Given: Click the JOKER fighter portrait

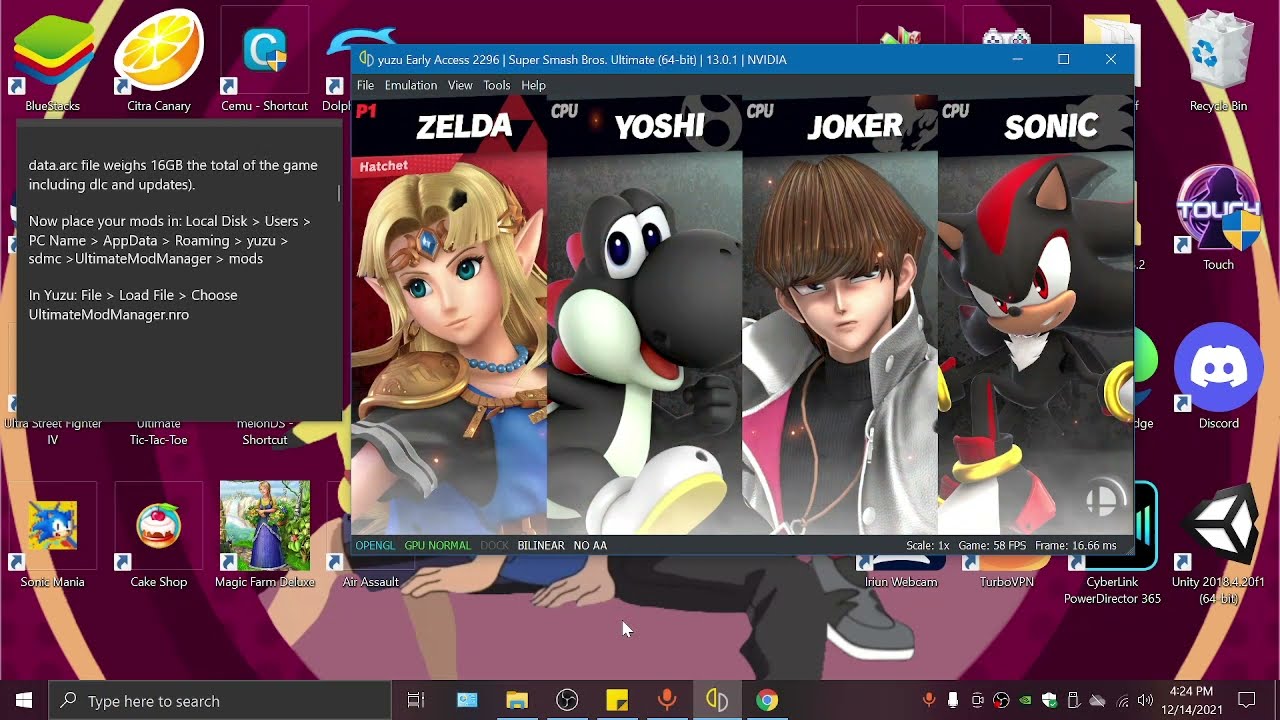Looking at the screenshot, I should pyautogui.click(x=840, y=315).
